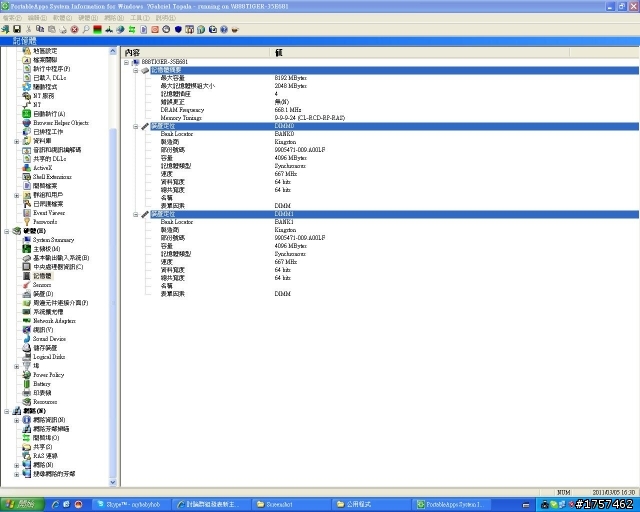The height and width of the screenshot is (512, 640).
Task: Switch to 公用程式 folder taskbar button
Action: pyautogui.click(x=370, y=504)
